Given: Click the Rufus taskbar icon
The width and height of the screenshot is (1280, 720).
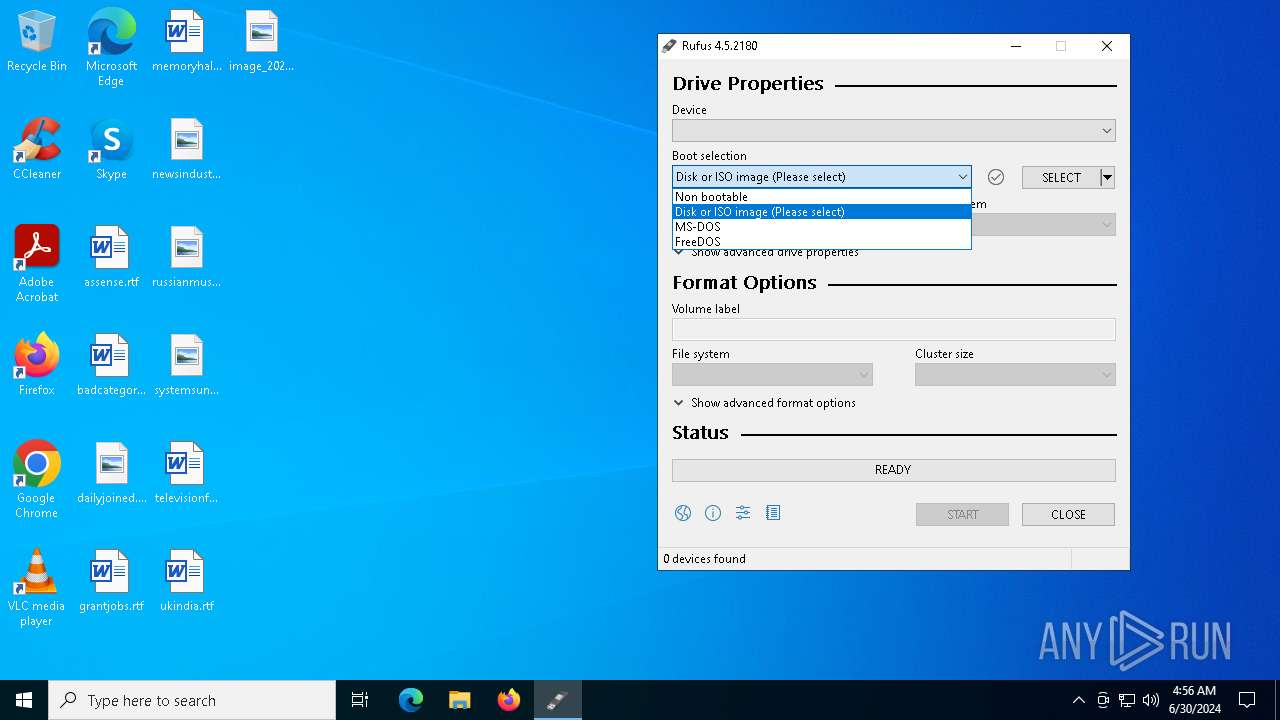Looking at the screenshot, I should coord(558,700).
